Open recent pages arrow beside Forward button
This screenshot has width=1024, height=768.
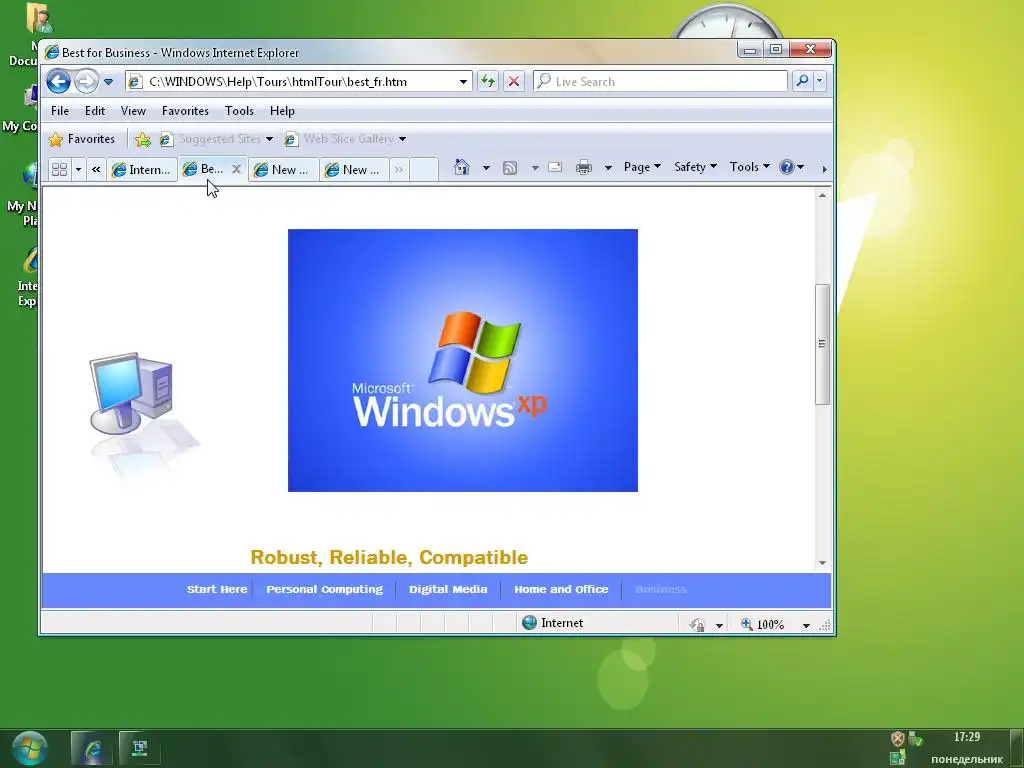coord(108,82)
